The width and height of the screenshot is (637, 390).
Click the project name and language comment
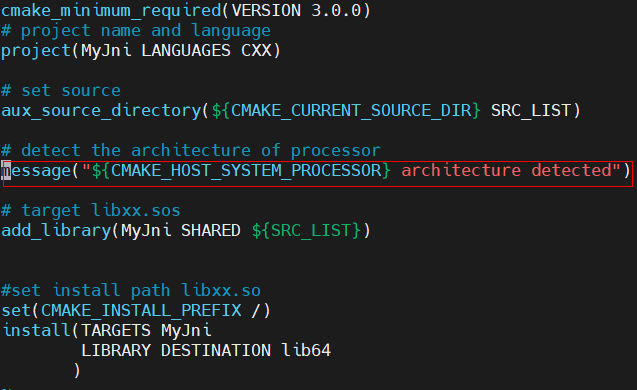click(136, 30)
